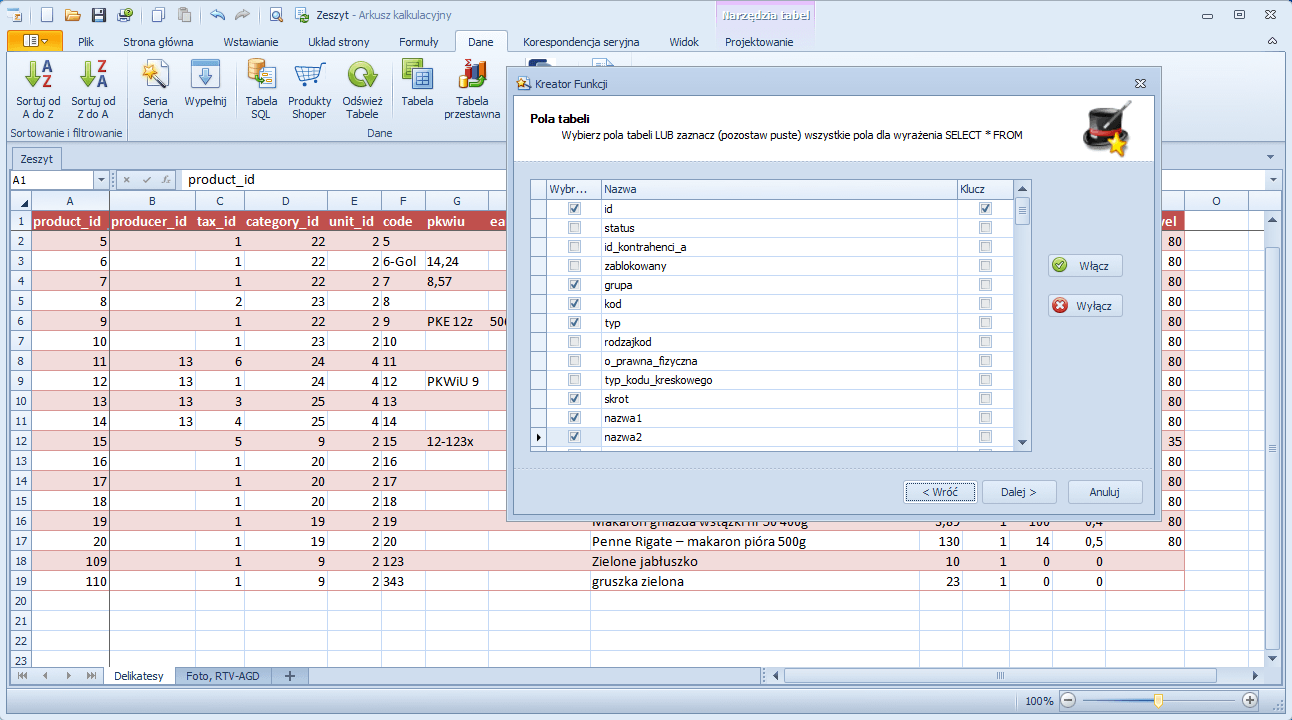1292x720 pixels.
Task: Expand the formula bar arrow
Action: [1272, 180]
